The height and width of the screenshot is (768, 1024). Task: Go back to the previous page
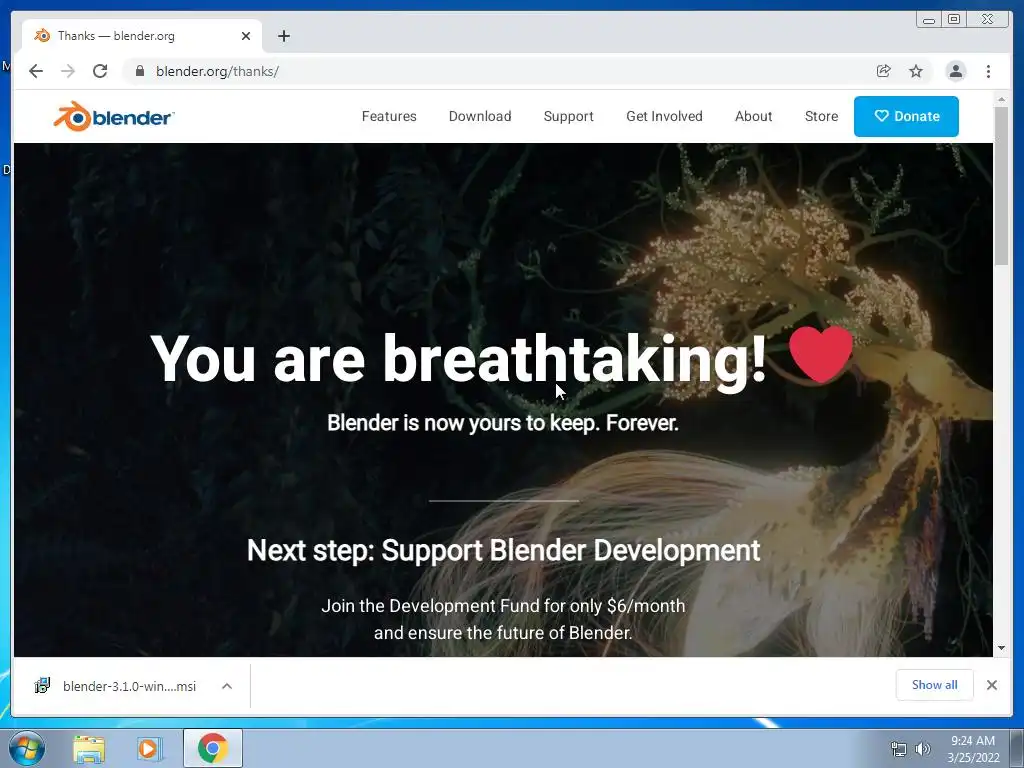click(36, 71)
